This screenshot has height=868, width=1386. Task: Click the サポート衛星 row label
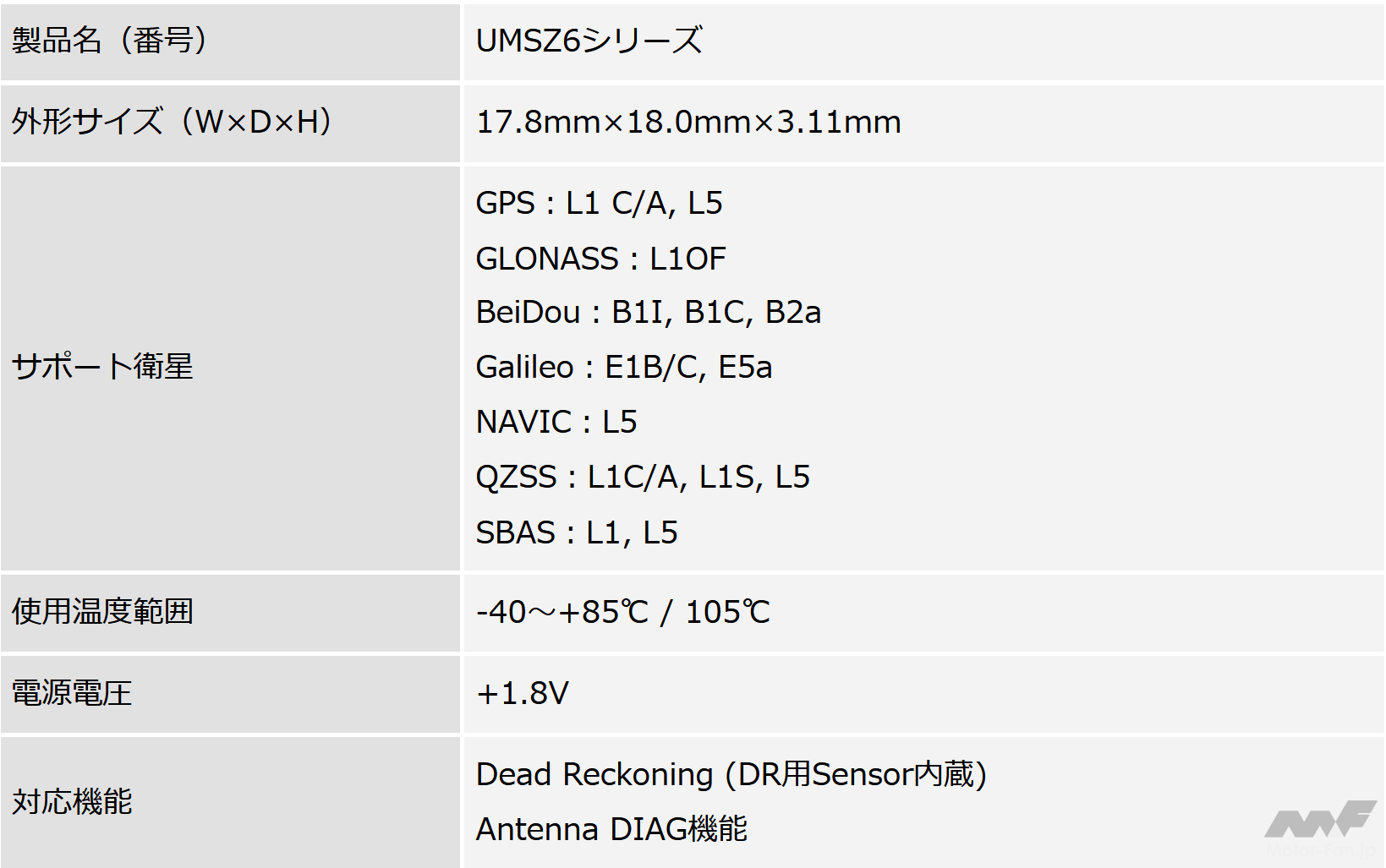pyautogui.click(x=102, y=367)
